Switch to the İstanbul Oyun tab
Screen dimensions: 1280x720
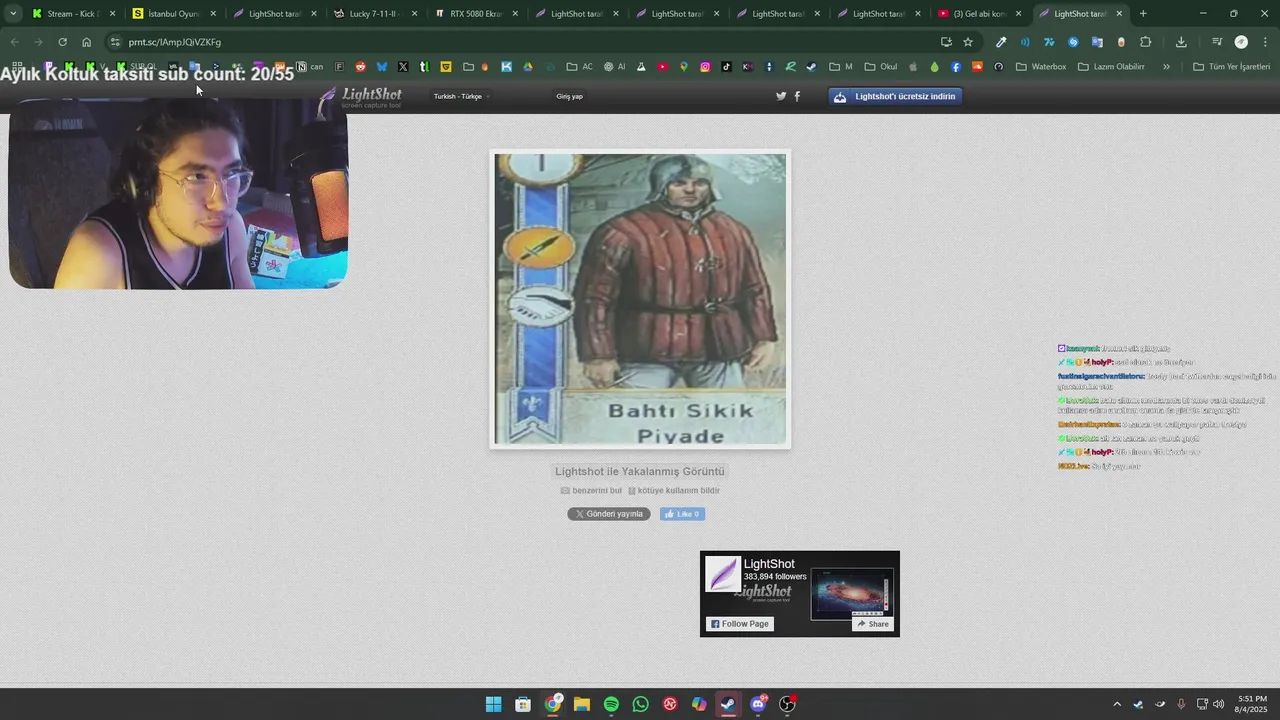click(175, 14)
